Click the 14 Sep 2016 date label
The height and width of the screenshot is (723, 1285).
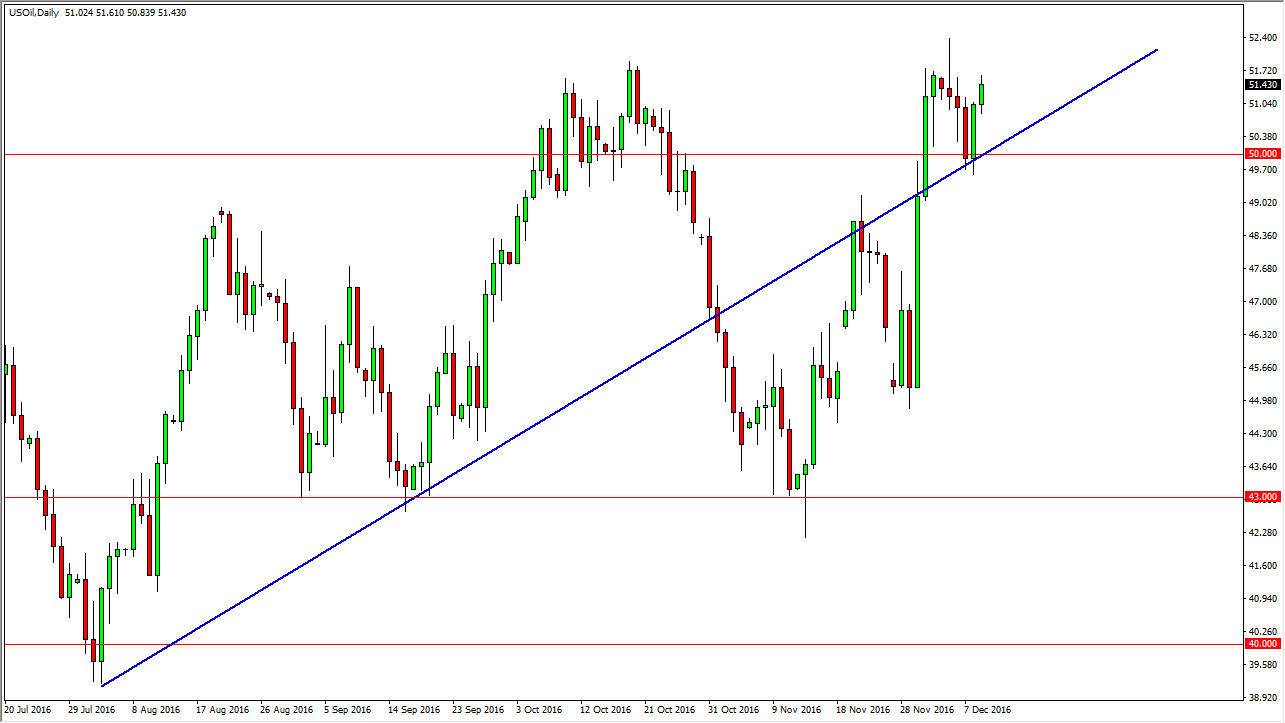click(412, 711)
